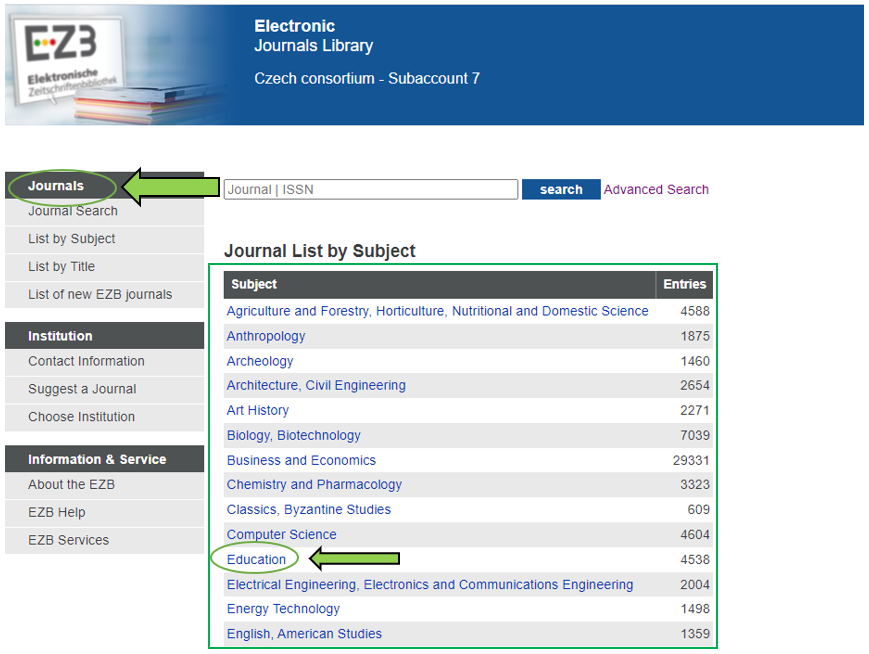Select List by Subject
The height and width of the screenshot is (654, 869).
click(71, 239)
